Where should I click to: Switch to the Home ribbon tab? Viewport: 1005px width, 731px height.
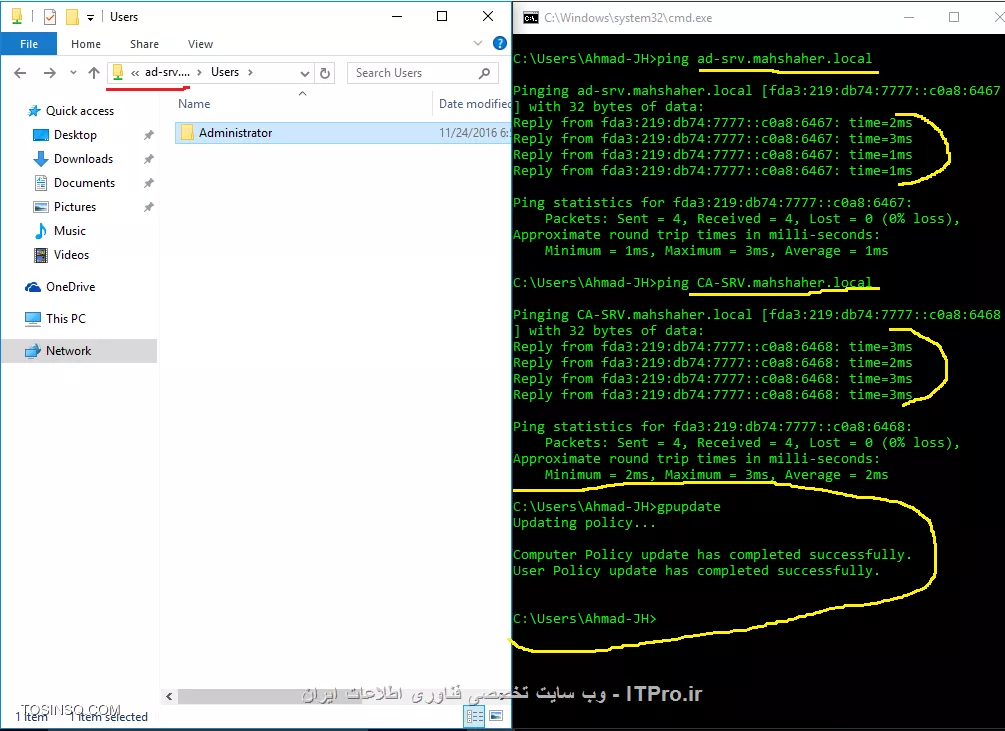click(86, 44)
